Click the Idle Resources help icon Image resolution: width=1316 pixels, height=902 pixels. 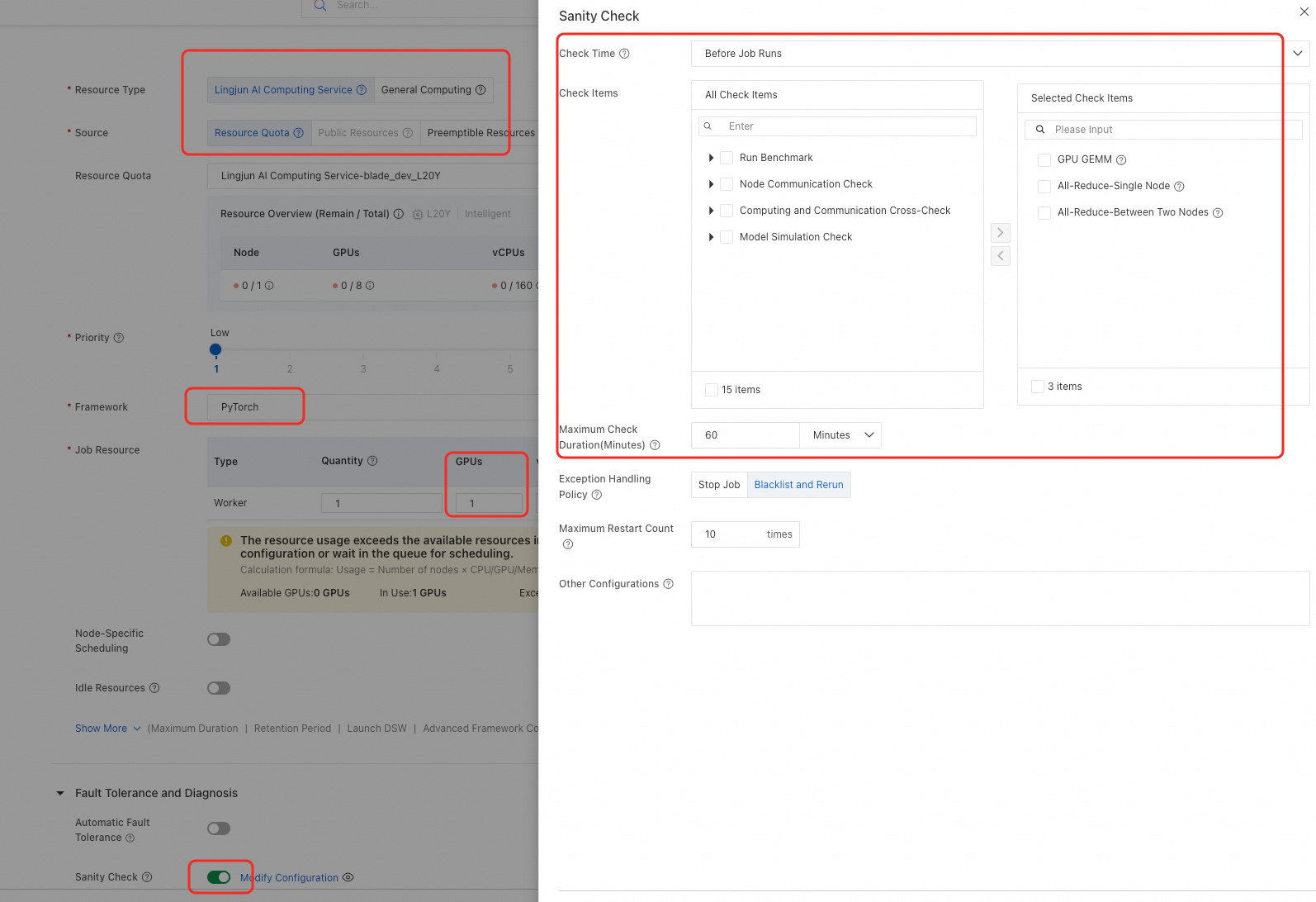154,688
